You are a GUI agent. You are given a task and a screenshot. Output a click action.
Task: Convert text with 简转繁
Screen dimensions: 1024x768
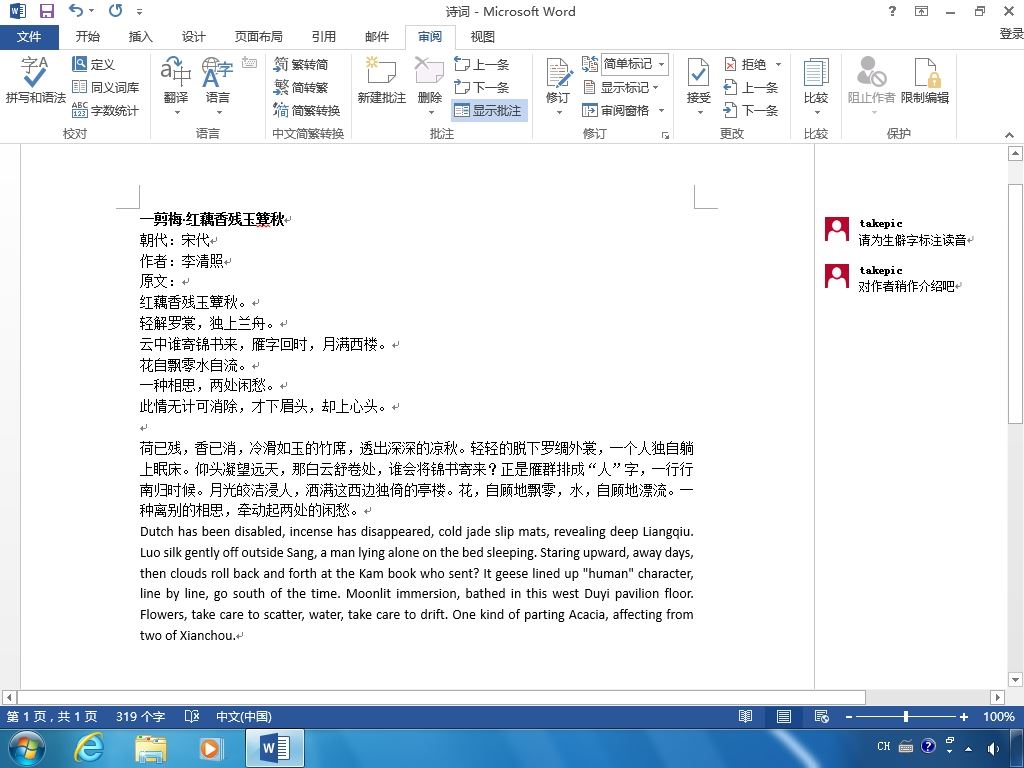[301, 87]
